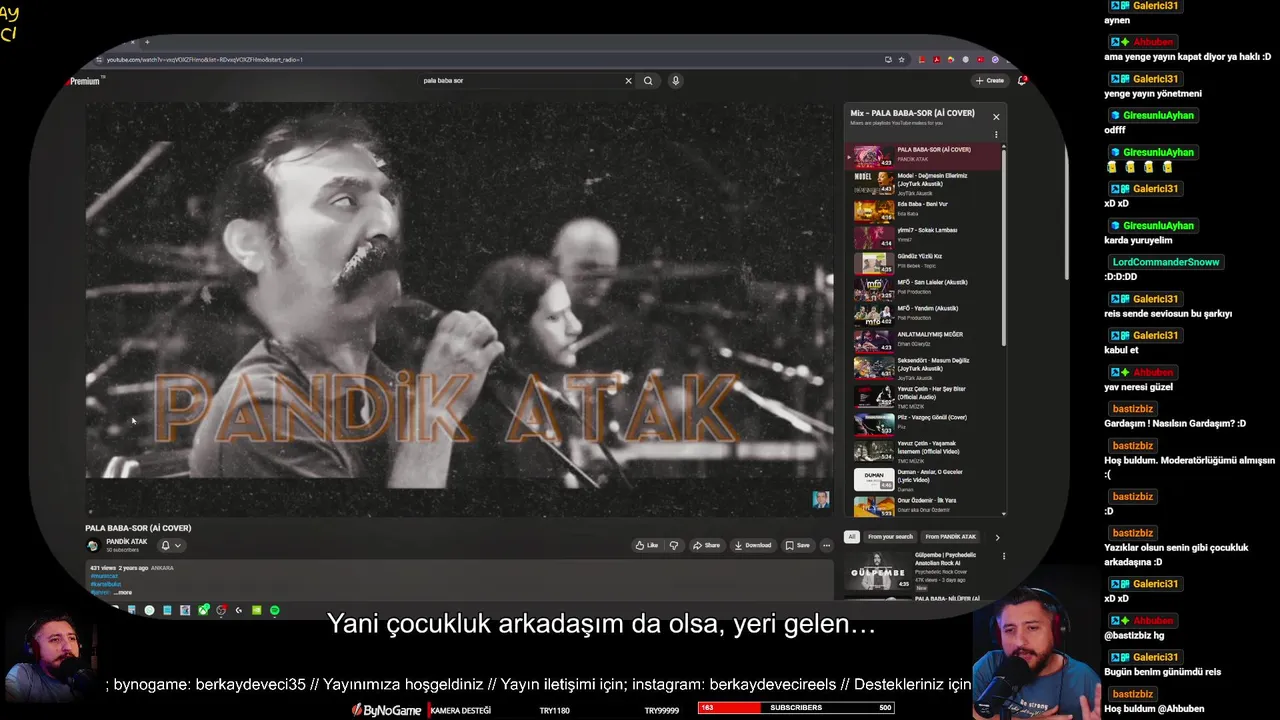Image resolution: width=1280 pixels, height=720 pixels.
Task: Select the 'From PANDİK ATAK' chip
Action: pos(950,537)
